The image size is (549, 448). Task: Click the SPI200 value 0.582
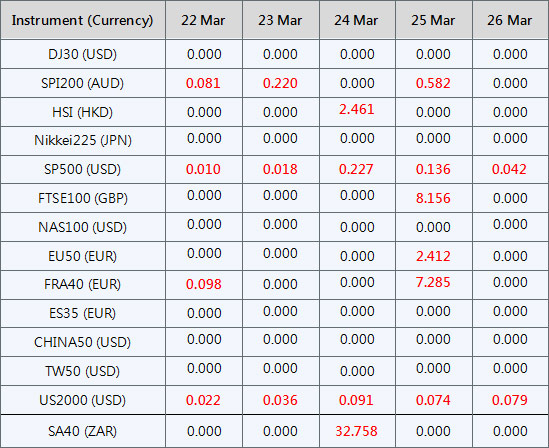[433, 83]
